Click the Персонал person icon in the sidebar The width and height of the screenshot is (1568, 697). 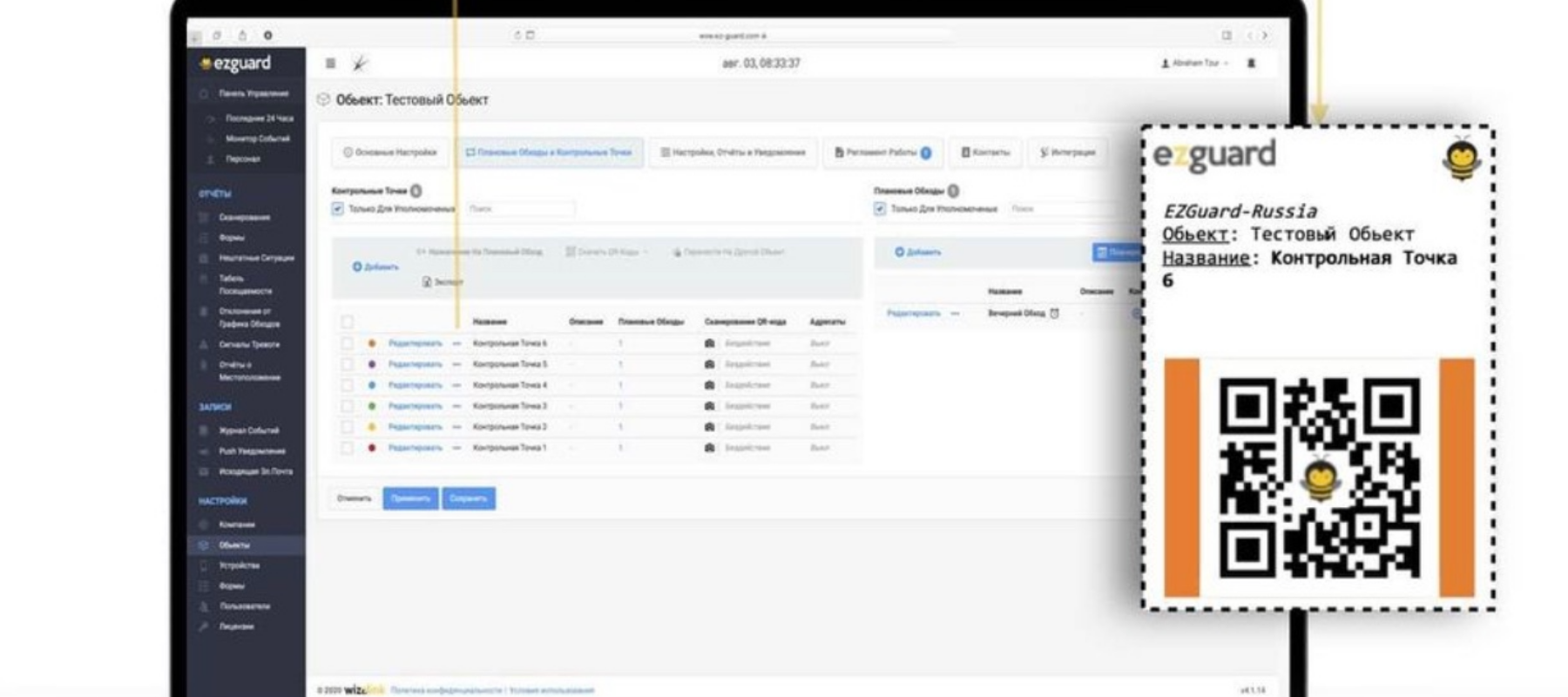(x=210, y=159)
